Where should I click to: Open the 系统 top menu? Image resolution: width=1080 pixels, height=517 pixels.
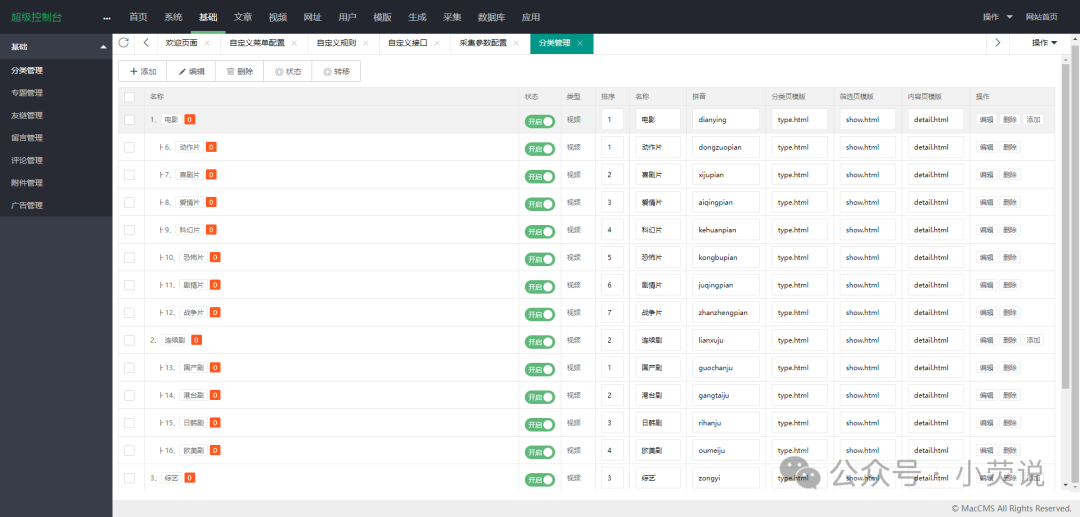click(x=174, y=17)
